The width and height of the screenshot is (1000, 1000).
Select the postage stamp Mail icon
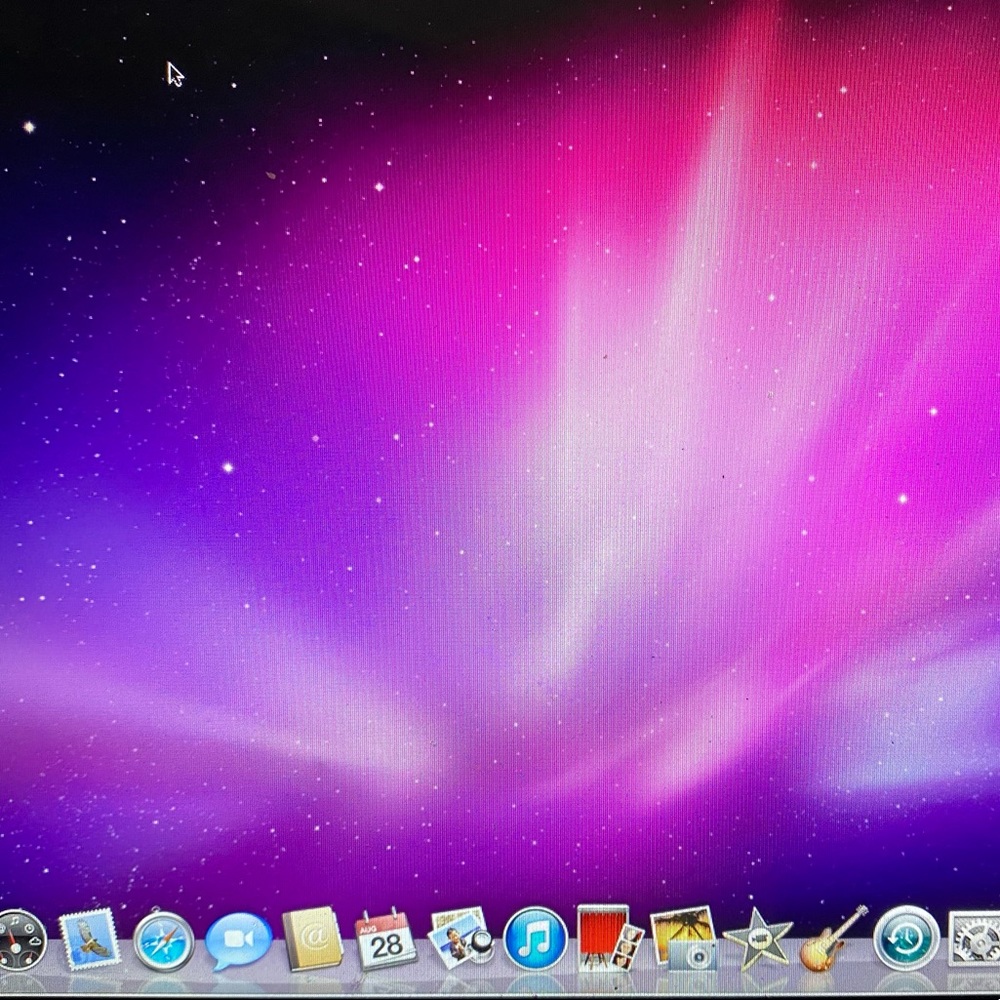point(90,940)
